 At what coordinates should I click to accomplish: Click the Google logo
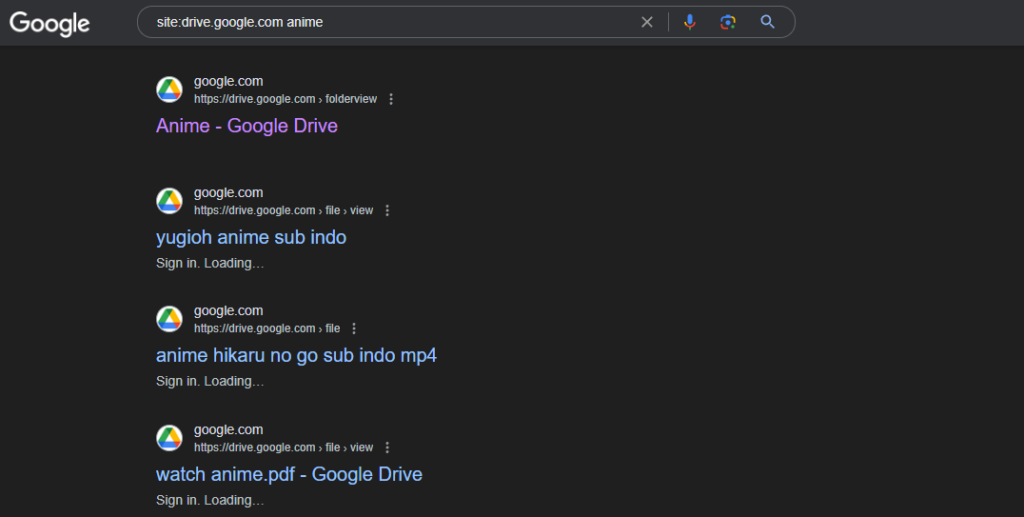50,24
